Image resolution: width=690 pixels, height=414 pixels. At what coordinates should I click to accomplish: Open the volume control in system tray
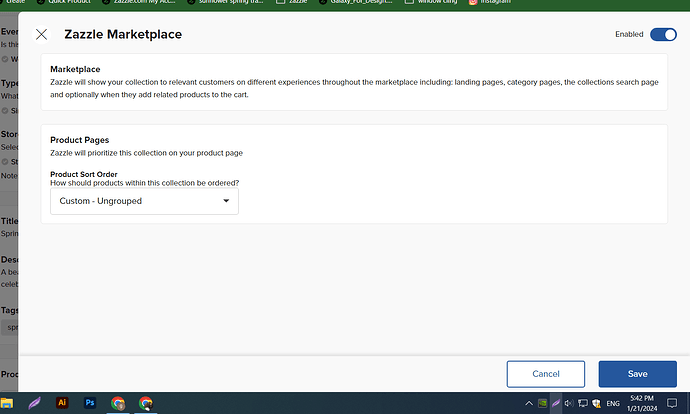tap(569, 403)
